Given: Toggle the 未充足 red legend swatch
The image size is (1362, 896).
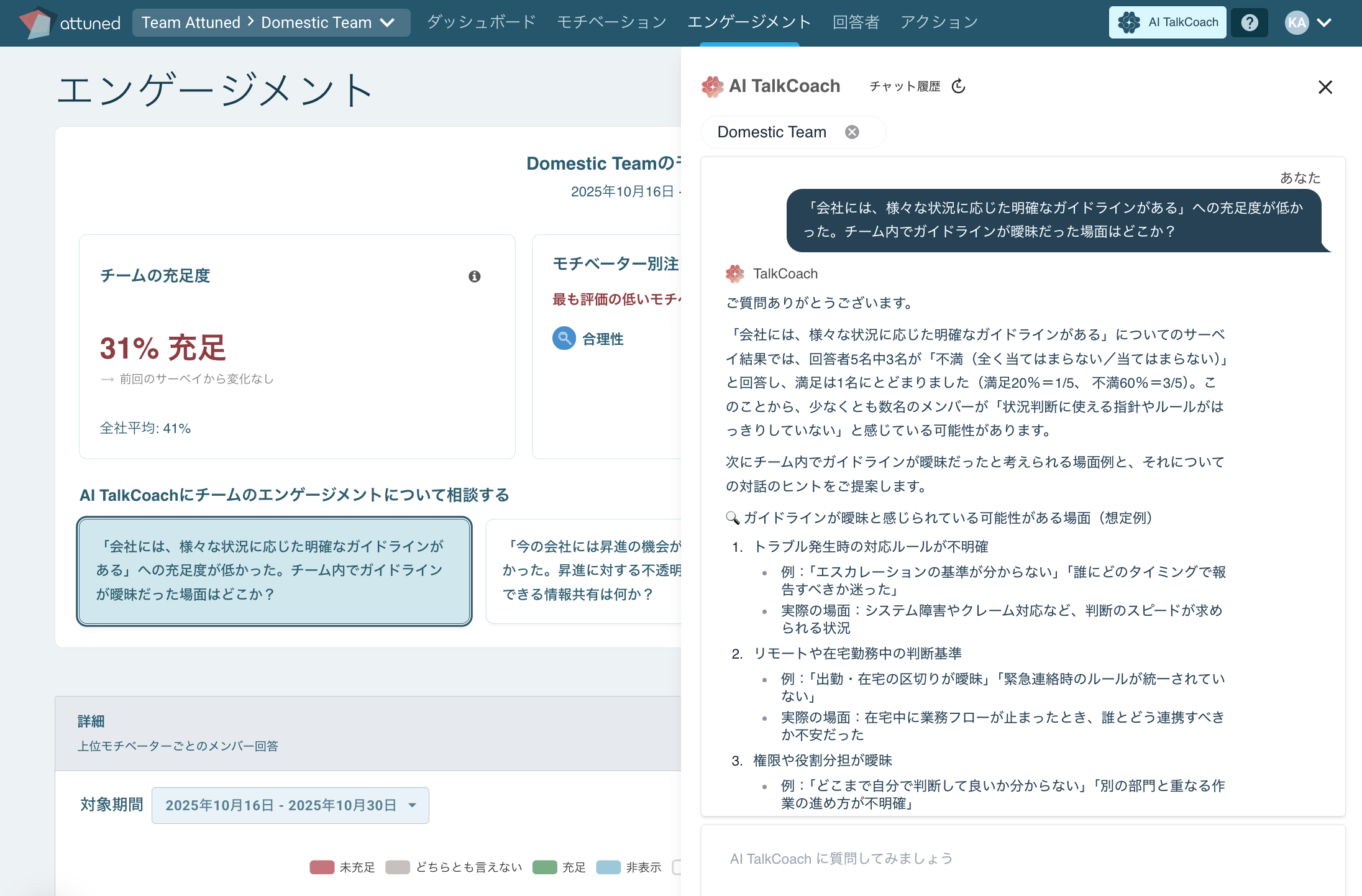Looking at the screenshot, I should tap(322, 867).
